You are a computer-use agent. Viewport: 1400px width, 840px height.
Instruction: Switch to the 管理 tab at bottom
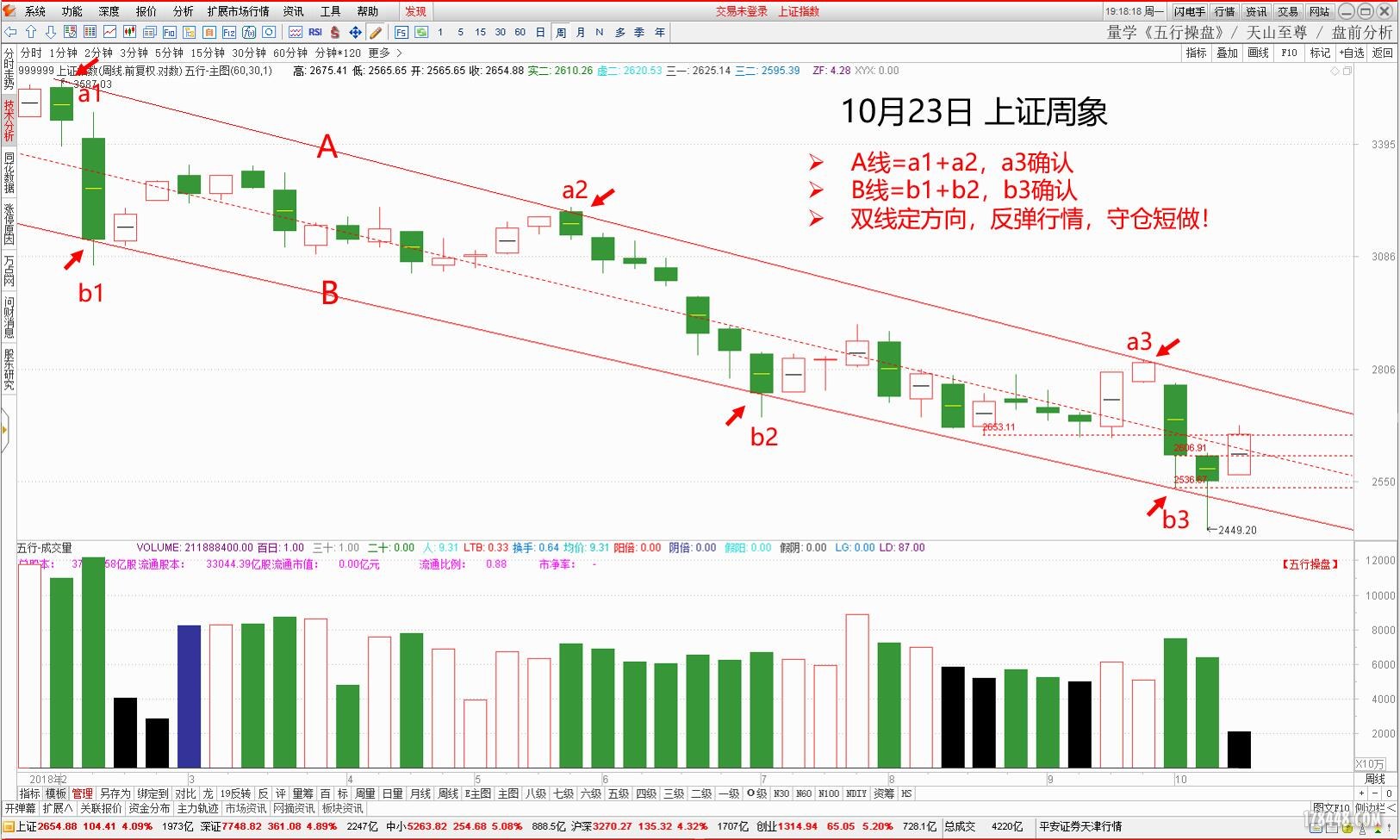pyautogui.click(x=82, y=793)
